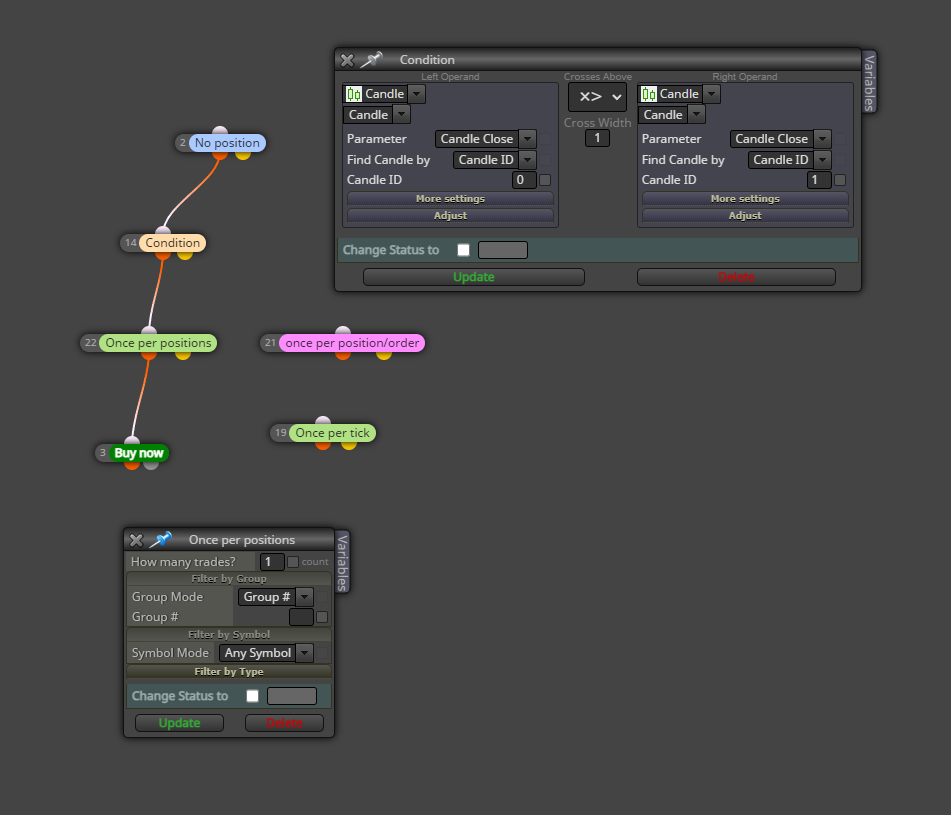The image size is (951, 815).
Task: Click Group # input field
Action: pos(301,617)
